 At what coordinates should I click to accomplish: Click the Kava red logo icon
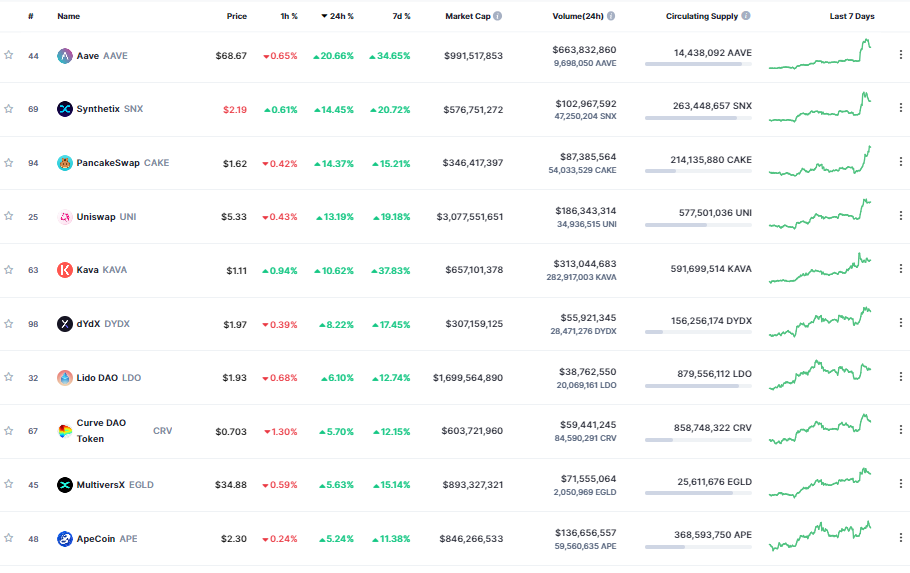[65, 270]
